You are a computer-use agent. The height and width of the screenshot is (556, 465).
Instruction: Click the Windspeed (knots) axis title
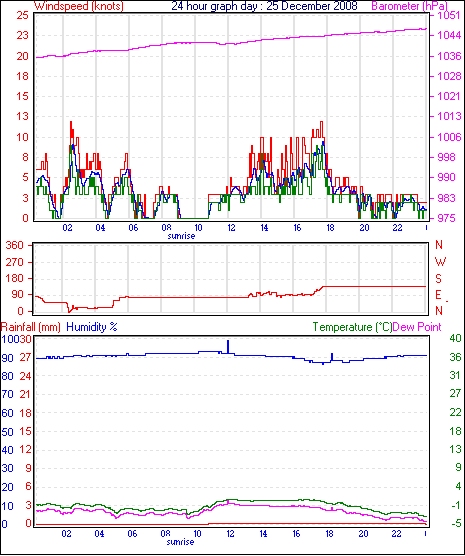tap(79, 6)
